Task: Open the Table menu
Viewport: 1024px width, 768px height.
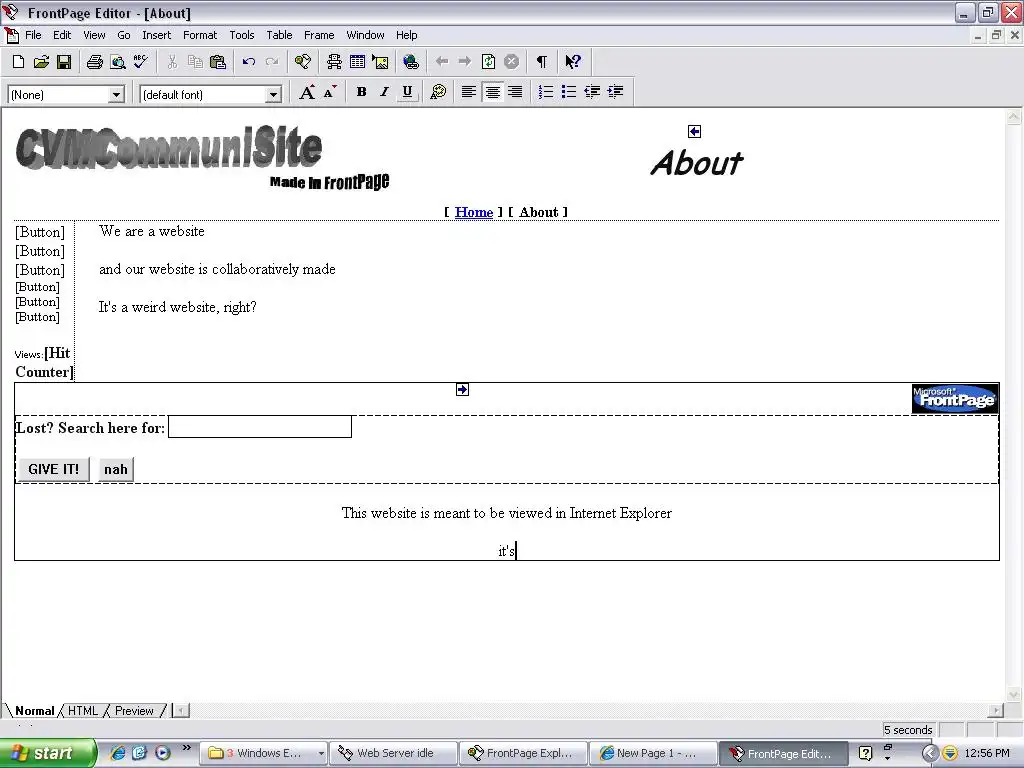Action: click(x=279, y=35)
